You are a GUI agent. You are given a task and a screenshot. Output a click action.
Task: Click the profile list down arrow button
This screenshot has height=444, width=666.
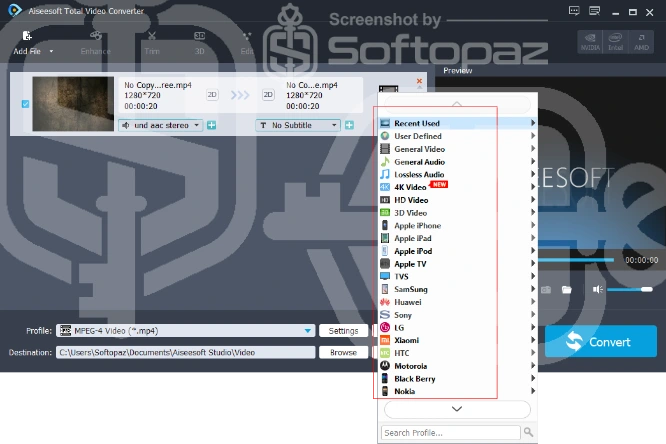tap(457, 409)
